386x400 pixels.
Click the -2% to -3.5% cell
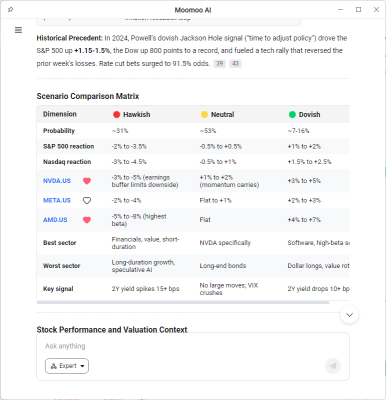click(x=129, y=146)
